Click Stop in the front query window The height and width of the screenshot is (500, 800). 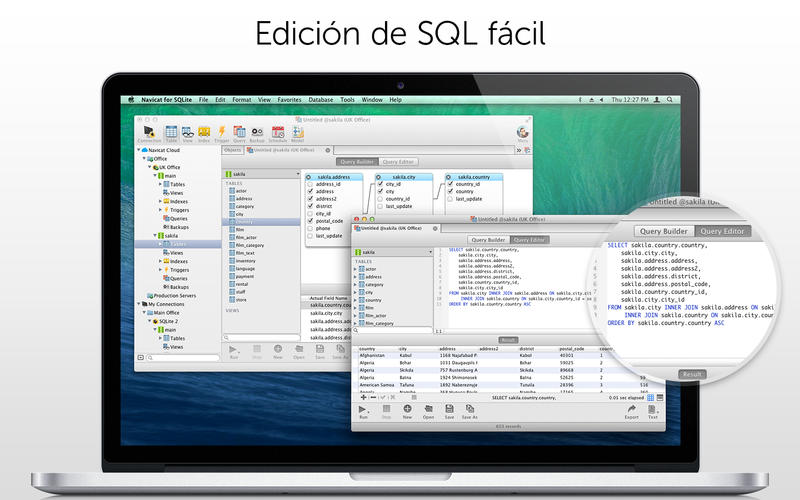[386, 412]
